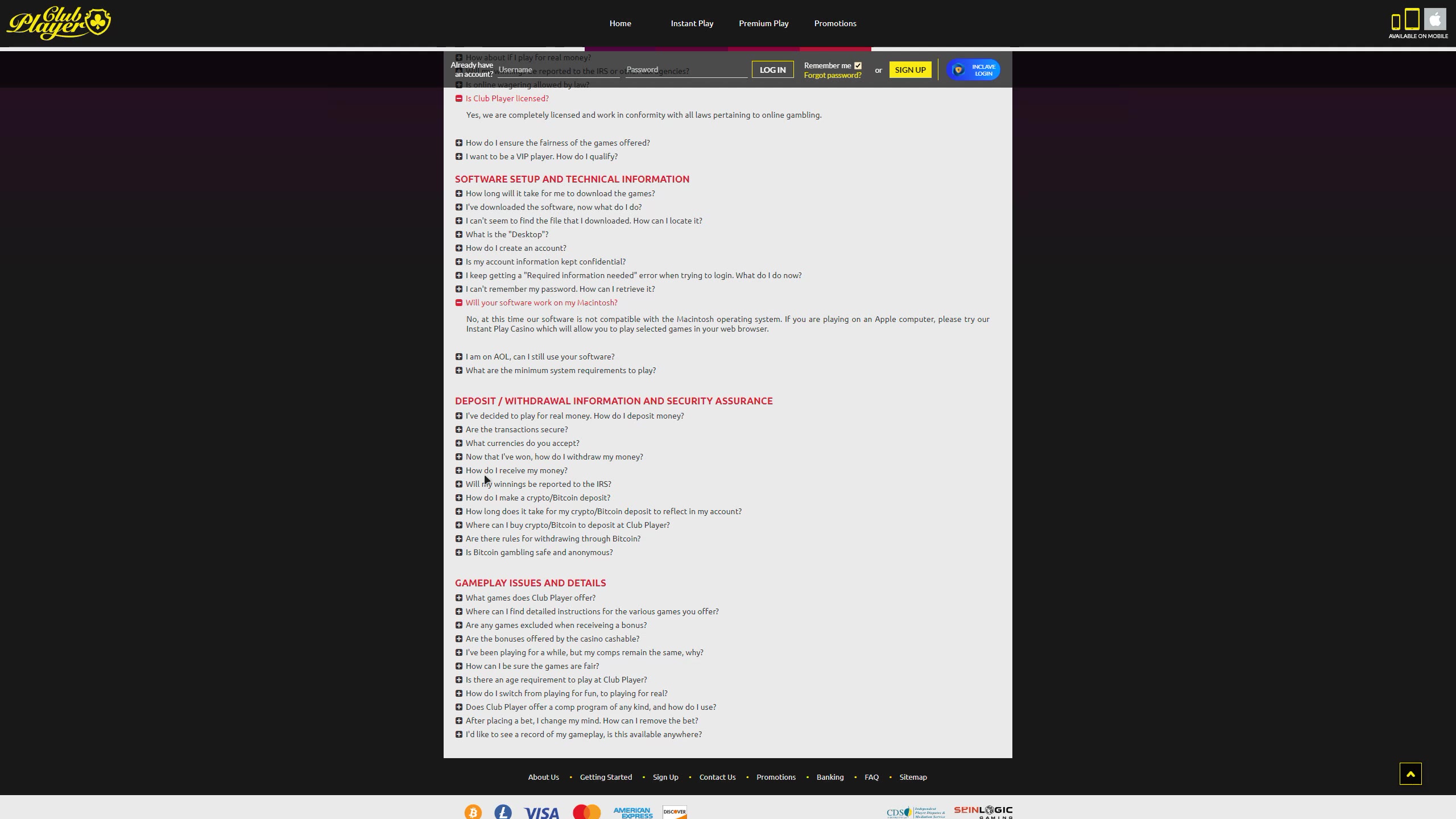Click the Forgot password link
This screenshot has height=819, width=1456.
tap(832, 75)
